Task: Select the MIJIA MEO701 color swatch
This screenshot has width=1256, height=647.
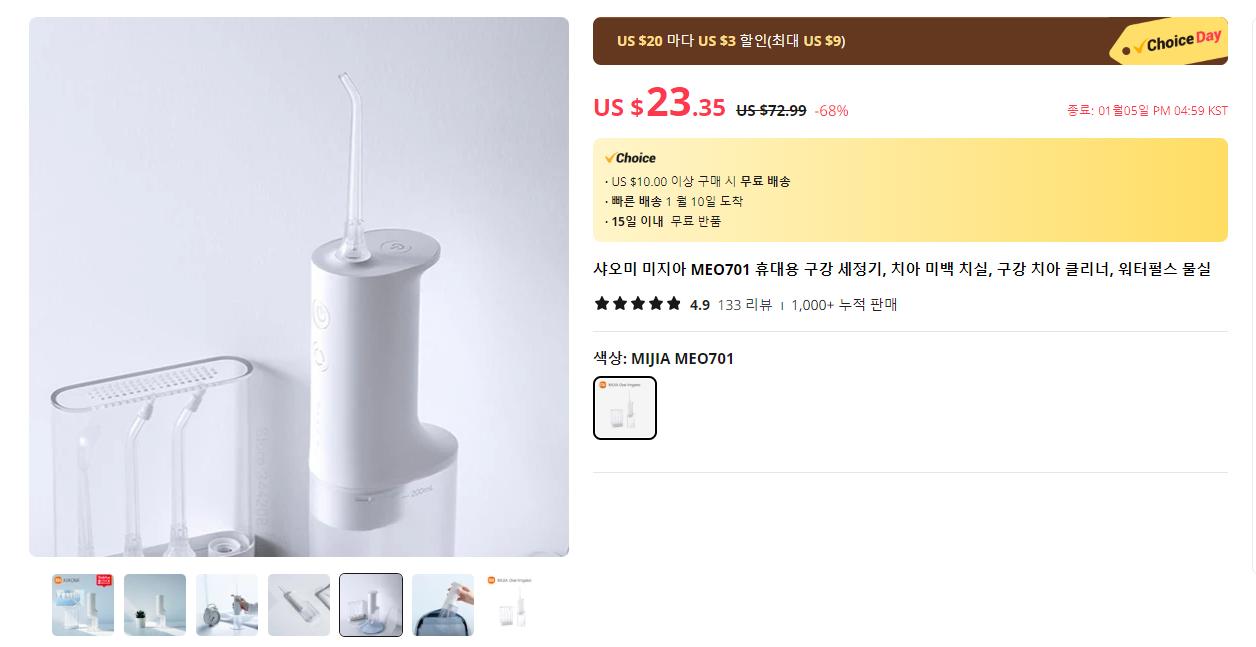Action: 625,408
